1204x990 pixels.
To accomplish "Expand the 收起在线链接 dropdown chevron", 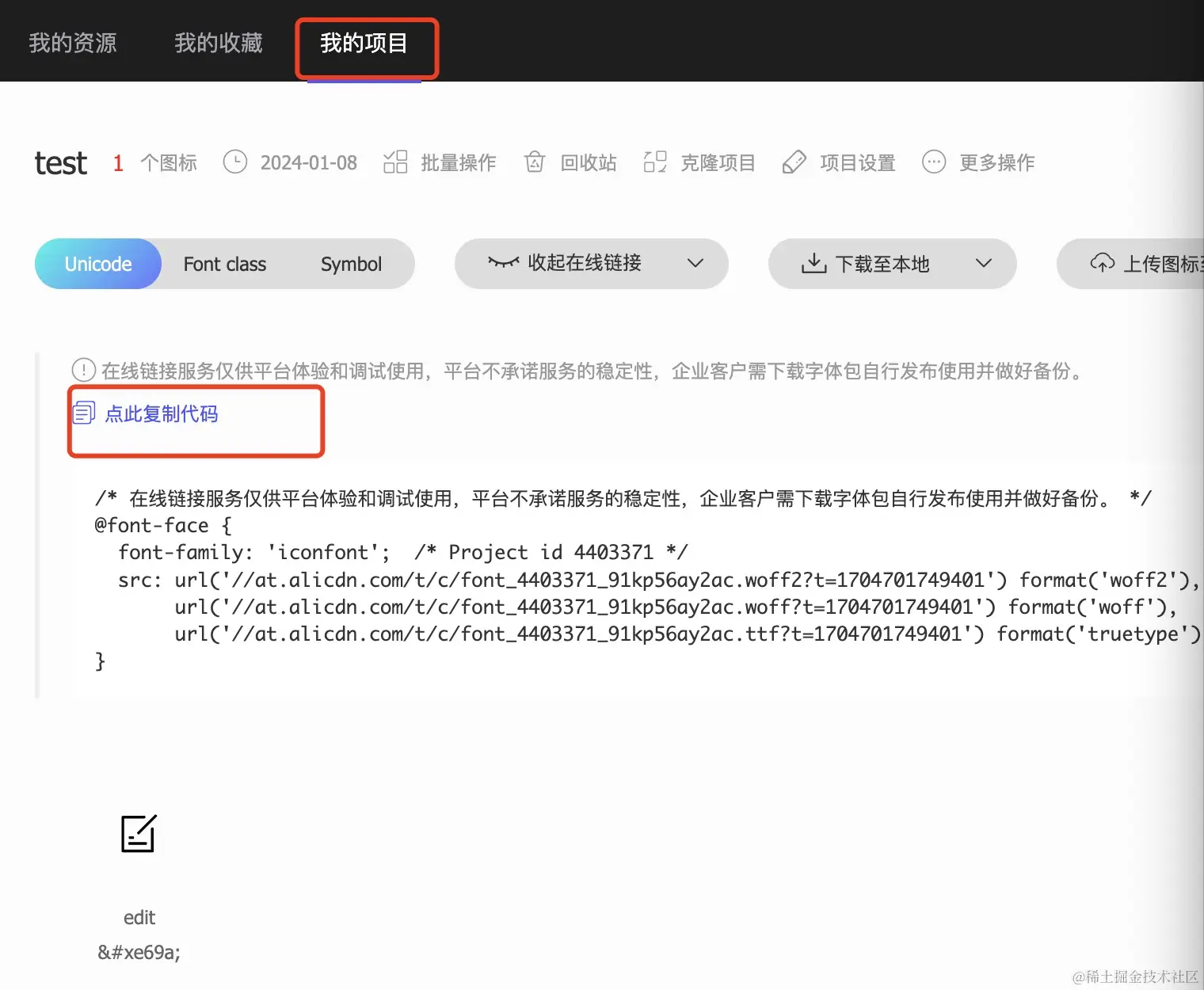I will [x=695, y=263].
